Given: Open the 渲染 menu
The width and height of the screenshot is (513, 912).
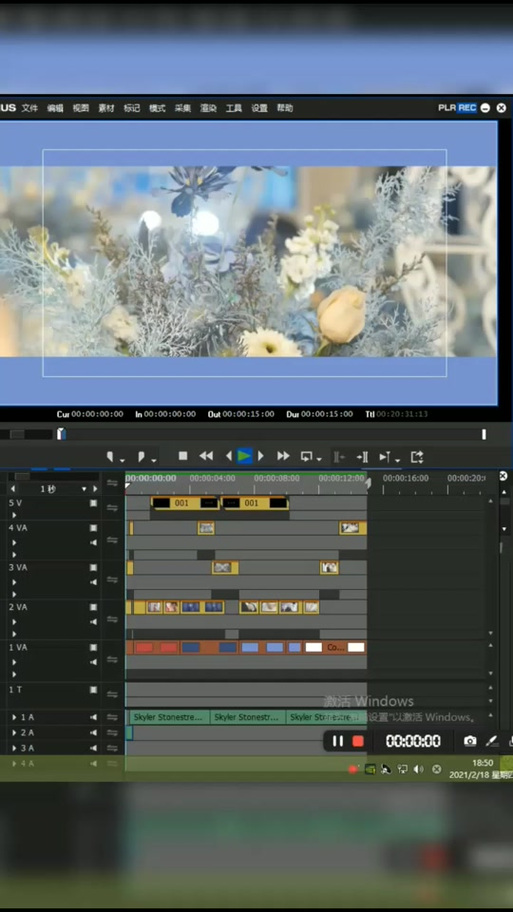Looking at the screenshot, I should point(208,108).
